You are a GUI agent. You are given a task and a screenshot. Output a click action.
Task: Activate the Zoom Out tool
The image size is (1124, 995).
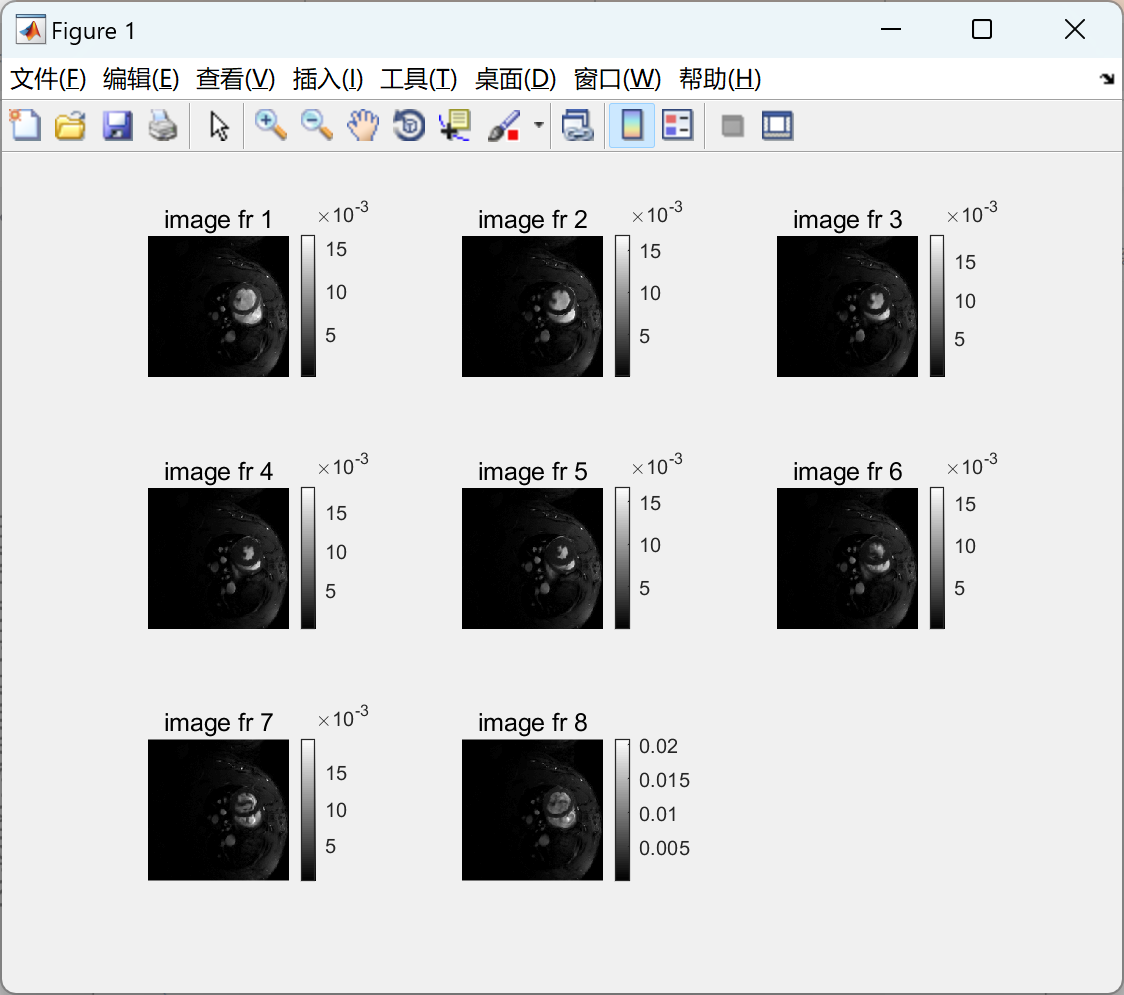(x=316, y=125)
